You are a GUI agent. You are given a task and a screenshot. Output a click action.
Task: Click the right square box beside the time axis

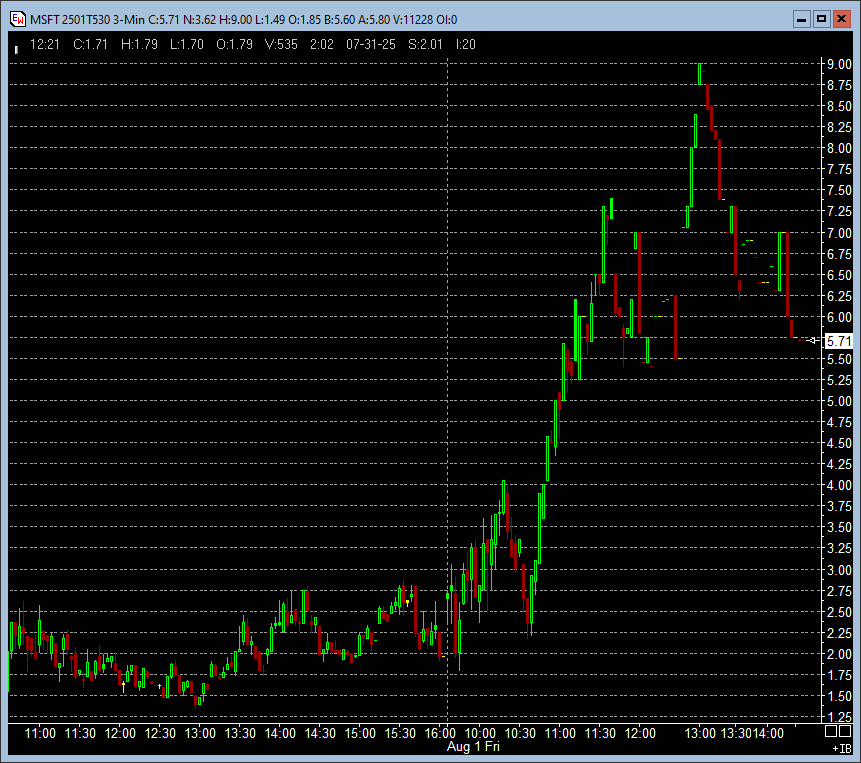click(x=845, y=731)
